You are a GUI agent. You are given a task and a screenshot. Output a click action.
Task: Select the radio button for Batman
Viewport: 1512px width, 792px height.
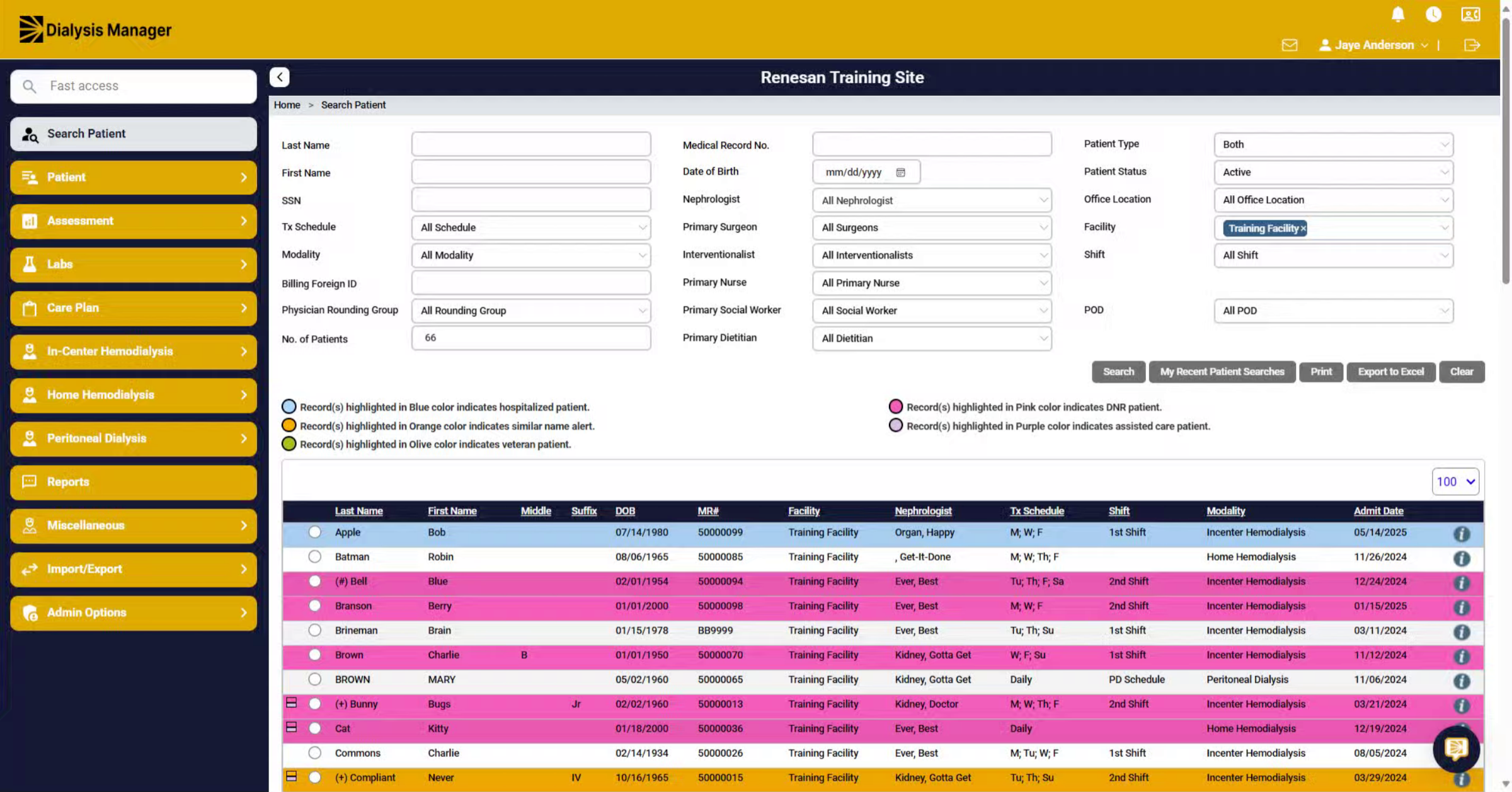314,557
